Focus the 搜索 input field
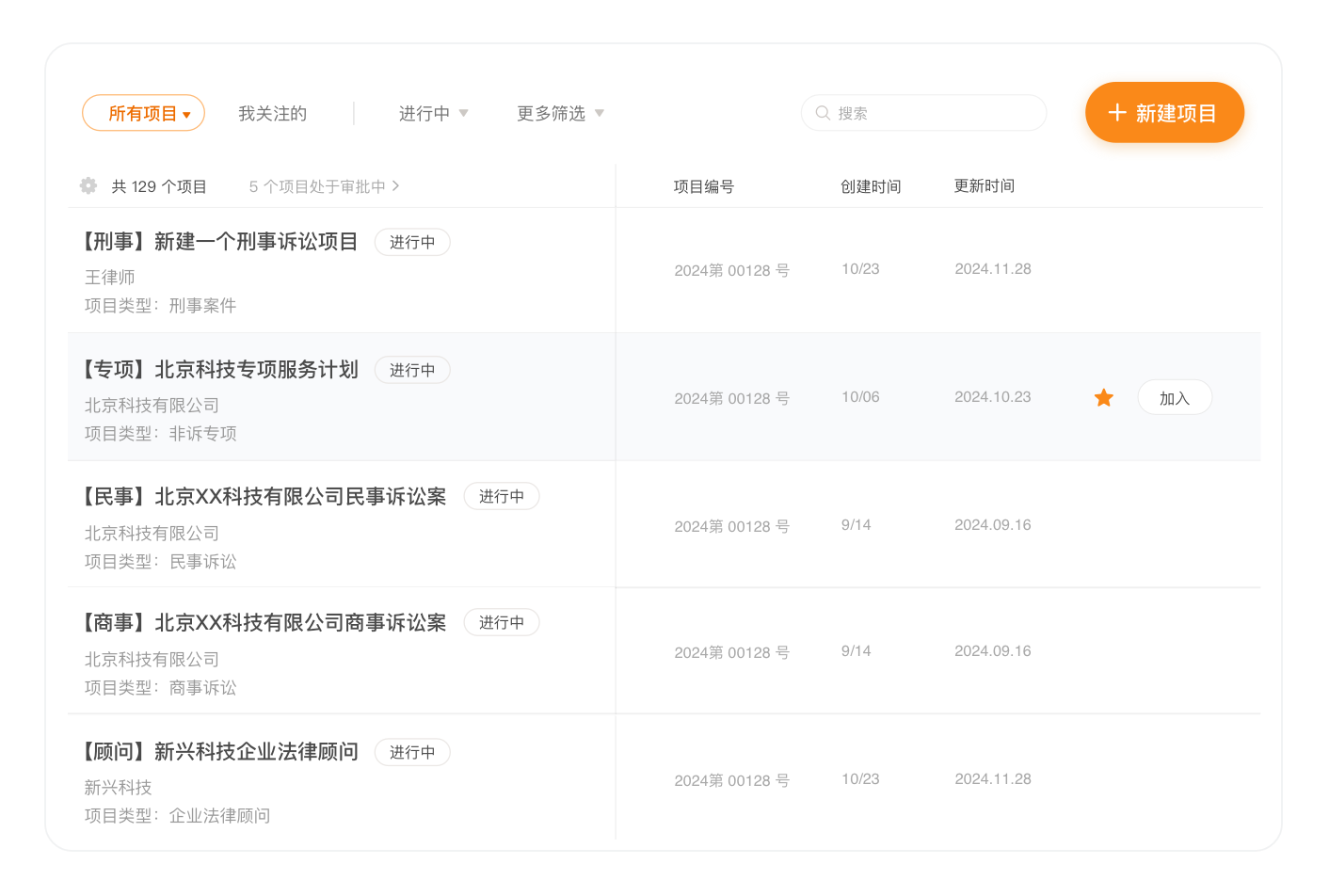The height and width of the screenshot is (896, 1329). 932,113
